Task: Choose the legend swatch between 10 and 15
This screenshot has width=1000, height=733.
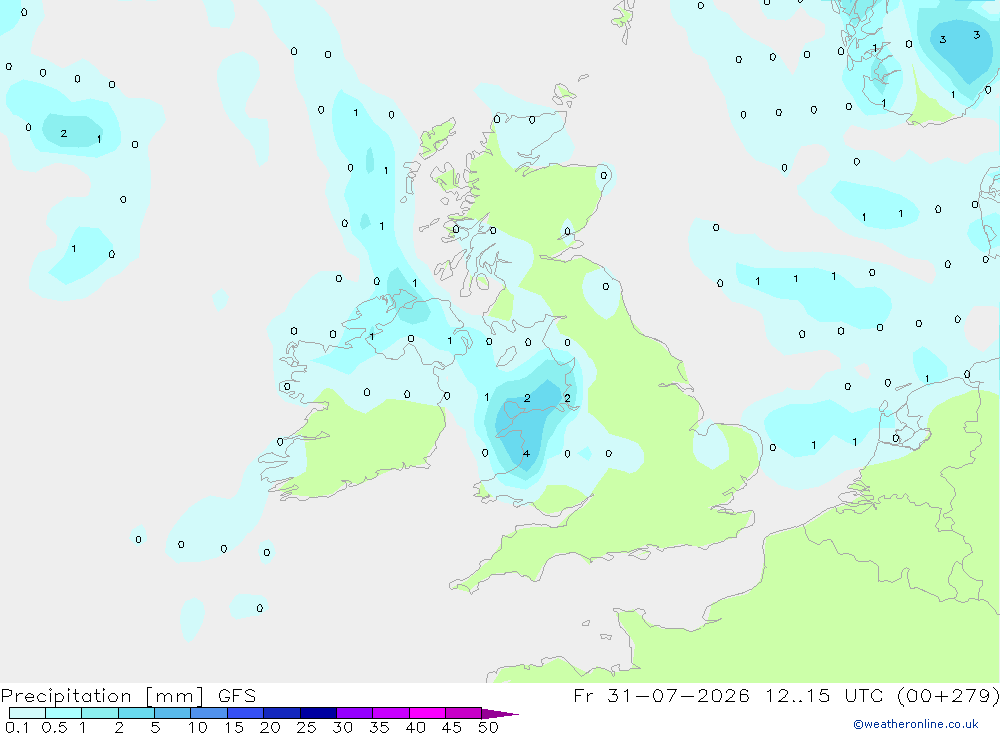Action: (x=209, y=713)
